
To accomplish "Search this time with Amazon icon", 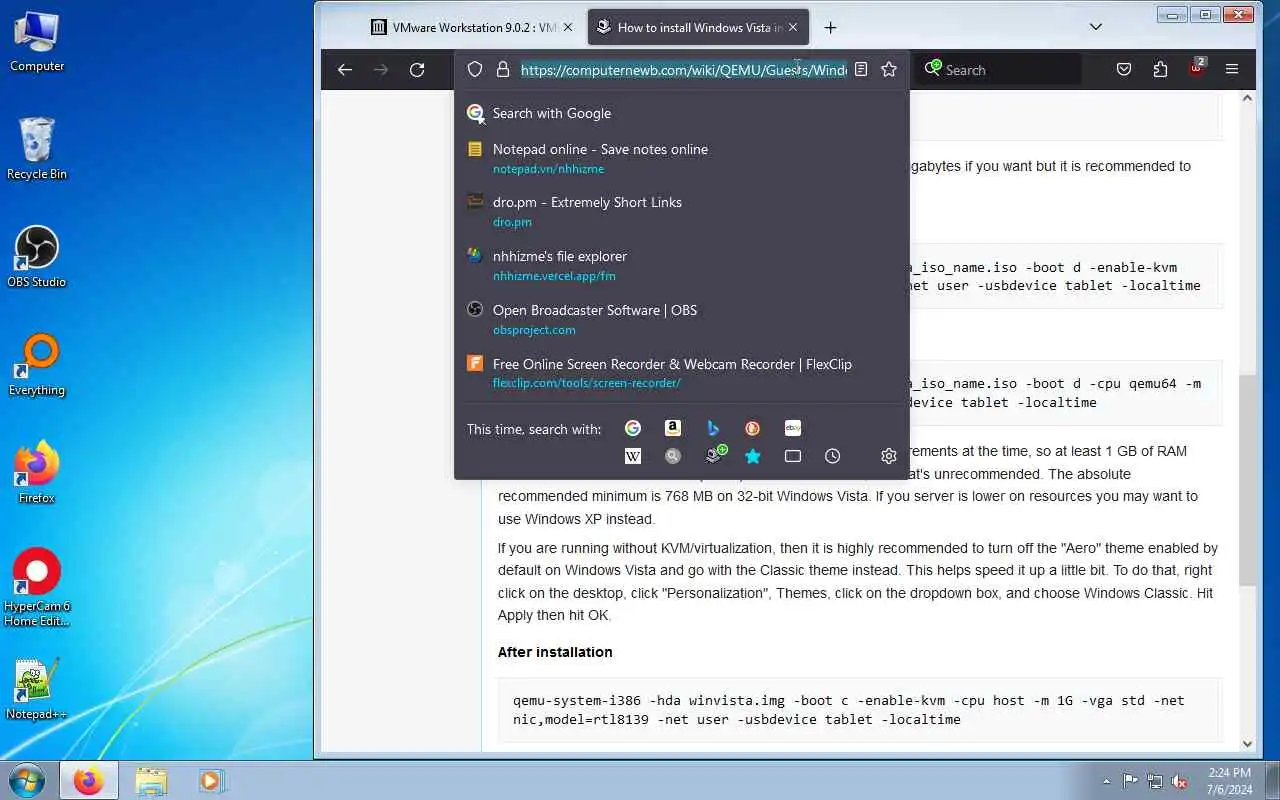I will click(673, 428).
